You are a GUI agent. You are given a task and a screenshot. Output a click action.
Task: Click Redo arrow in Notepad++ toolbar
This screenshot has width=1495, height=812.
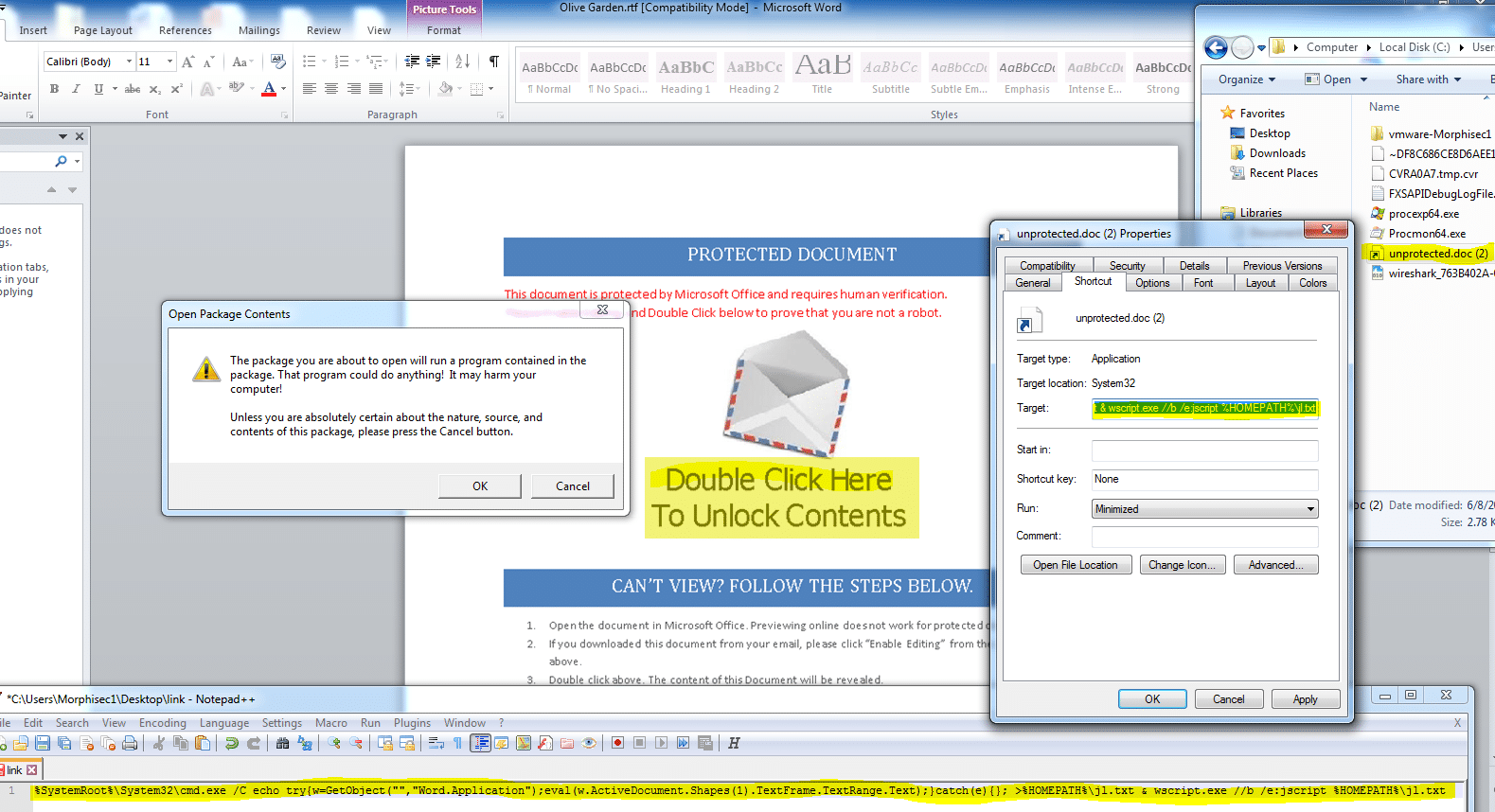[x=253, y=744]
